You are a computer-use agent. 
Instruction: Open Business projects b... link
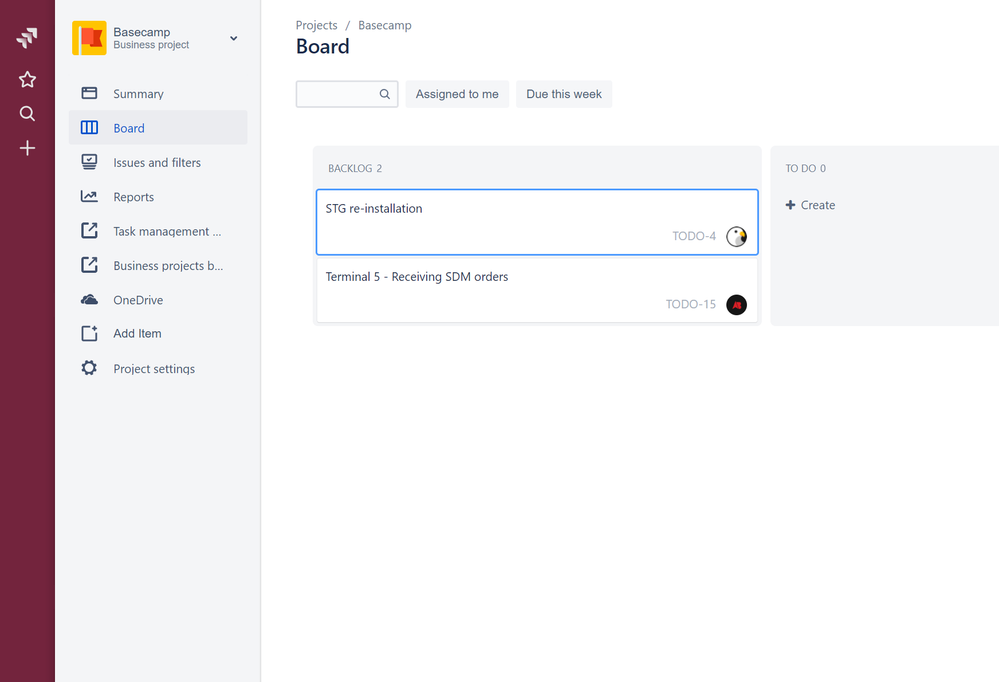coord(158,265)
